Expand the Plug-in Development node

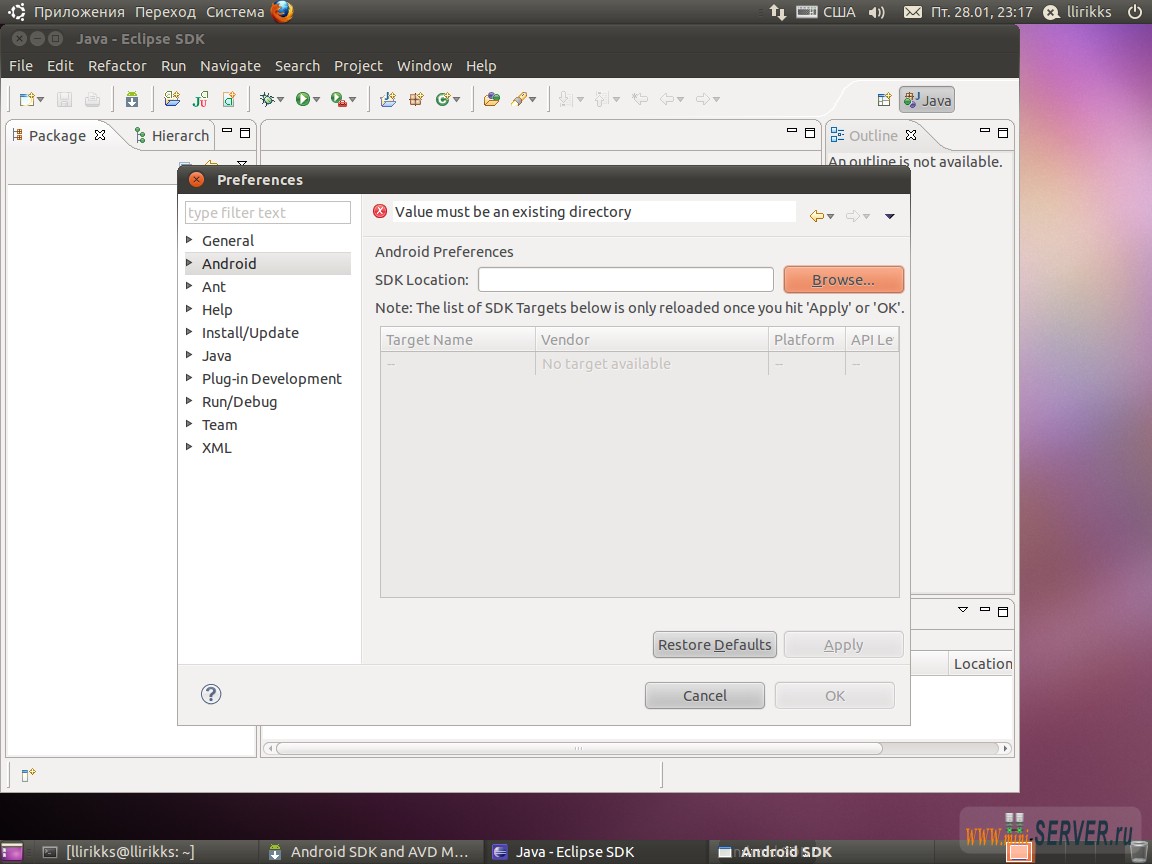point(190,378)
